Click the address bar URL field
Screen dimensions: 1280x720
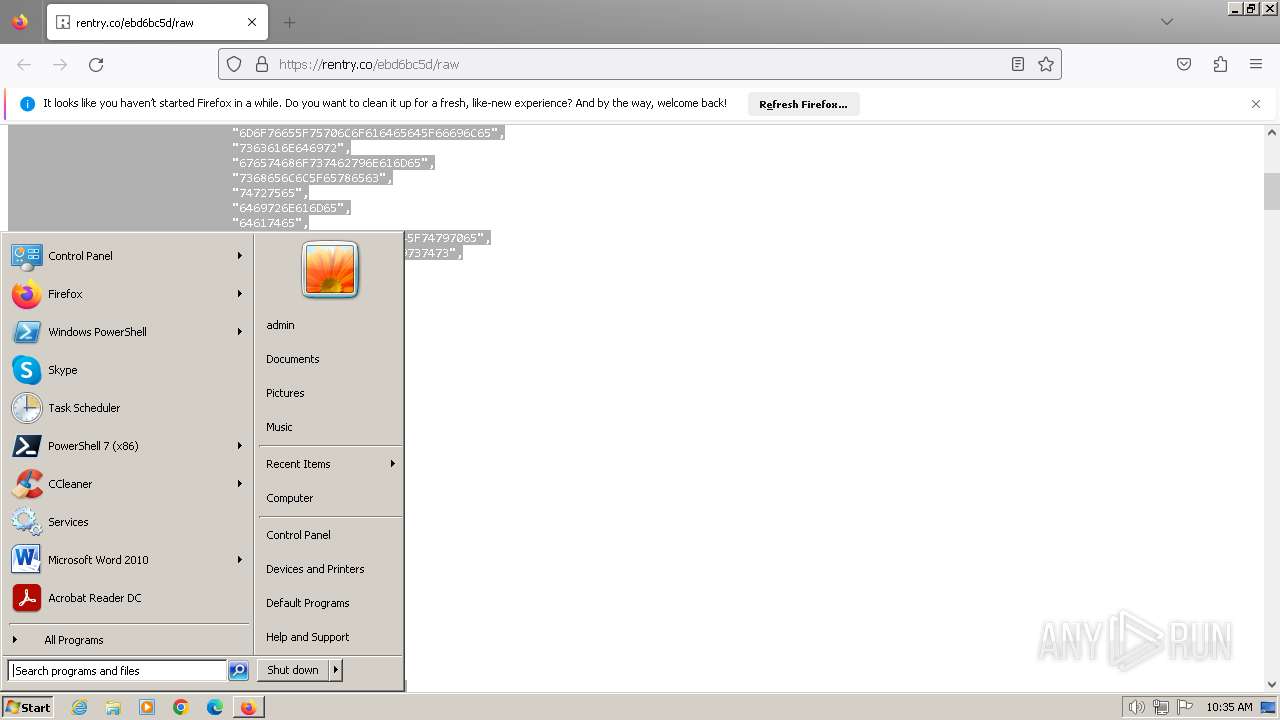point(638,64)
